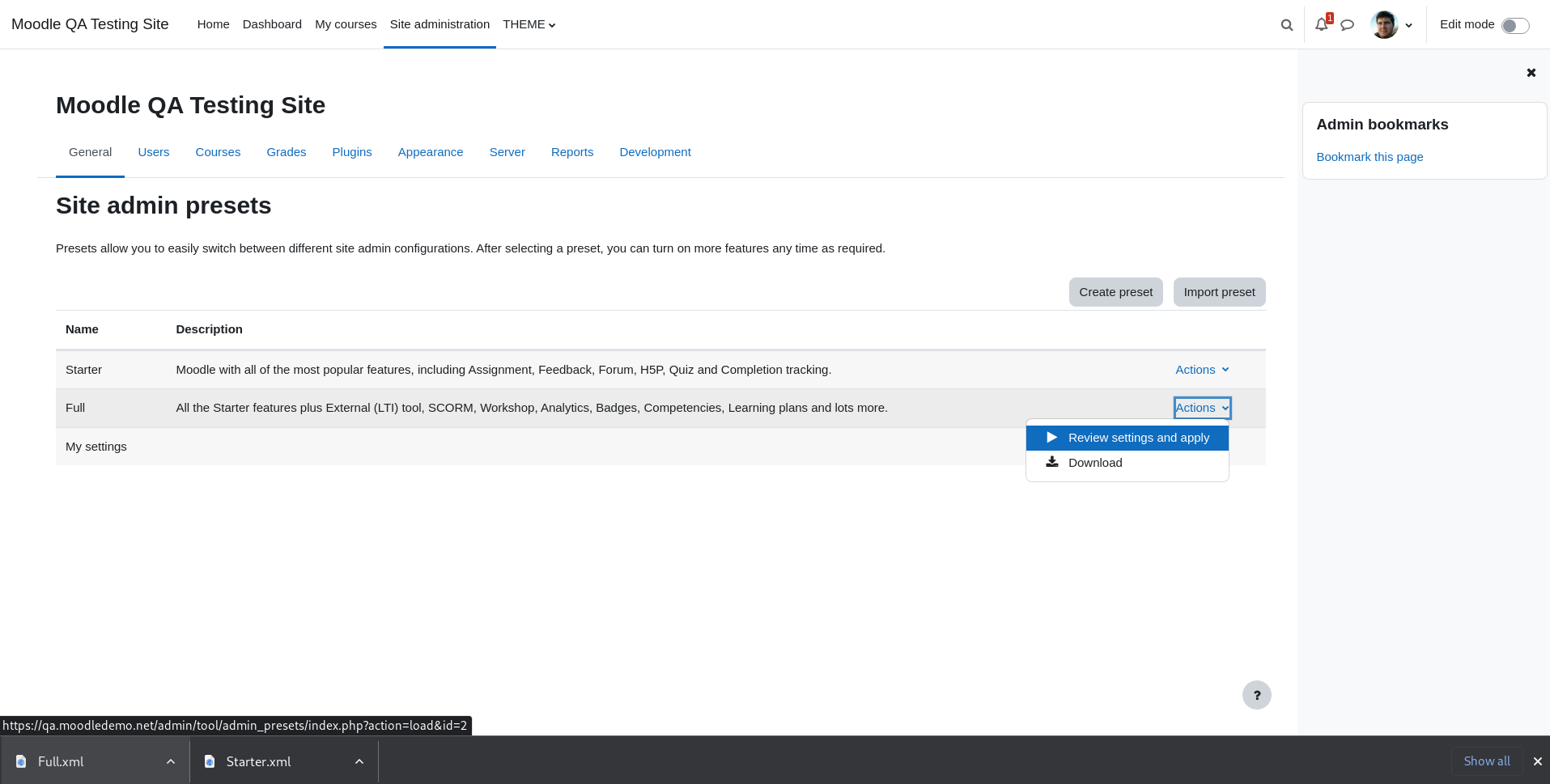Click the Create preset button
This screenshot has width=1550, height=784.
(x=1115, y=292)
